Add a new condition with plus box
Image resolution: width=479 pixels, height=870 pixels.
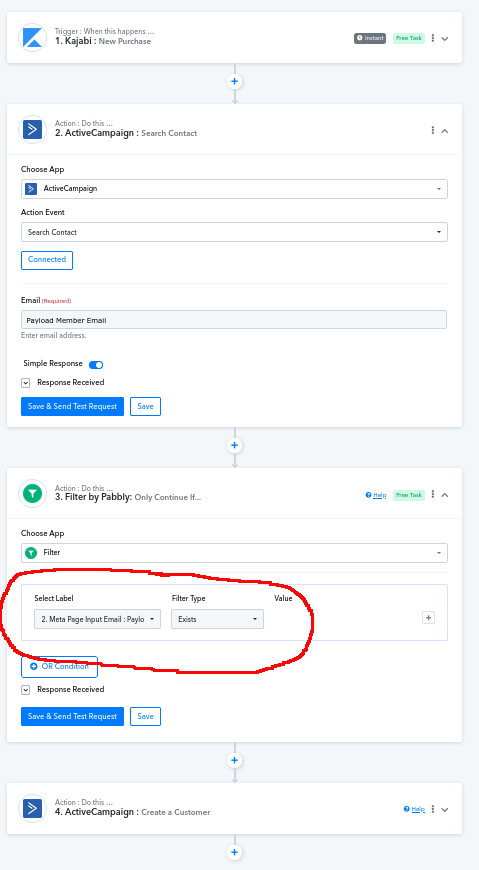tap(428, 618)
